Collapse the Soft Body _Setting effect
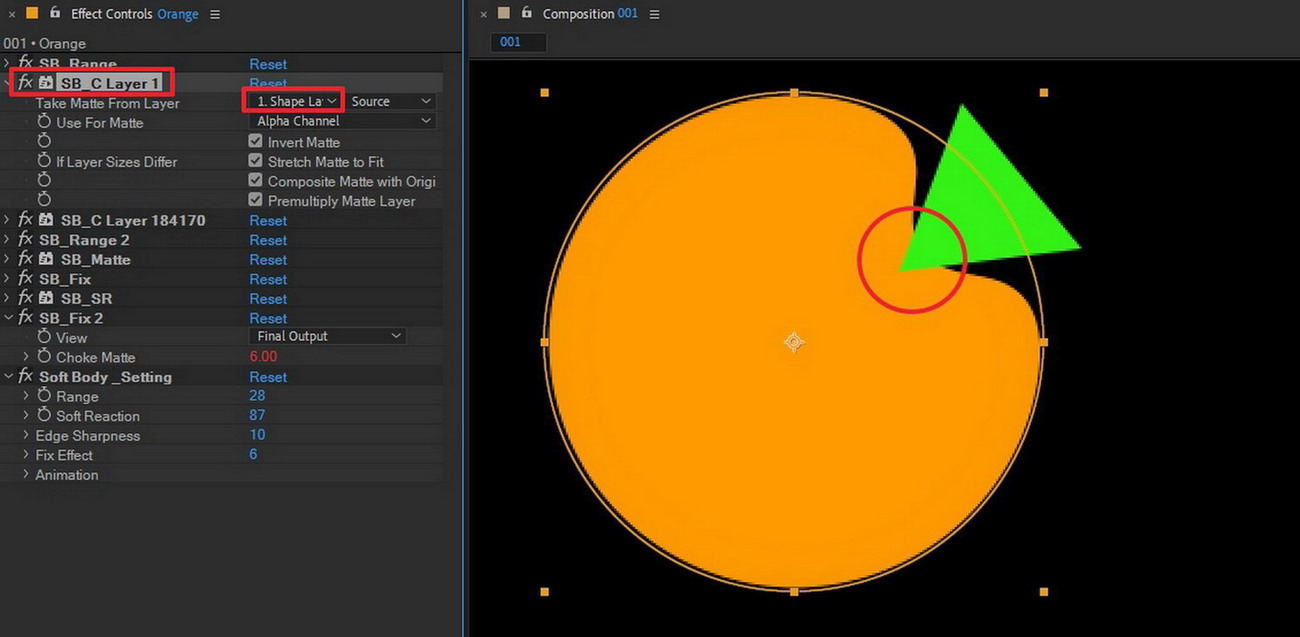This screenshot has width=1300, height=637. 7,377
